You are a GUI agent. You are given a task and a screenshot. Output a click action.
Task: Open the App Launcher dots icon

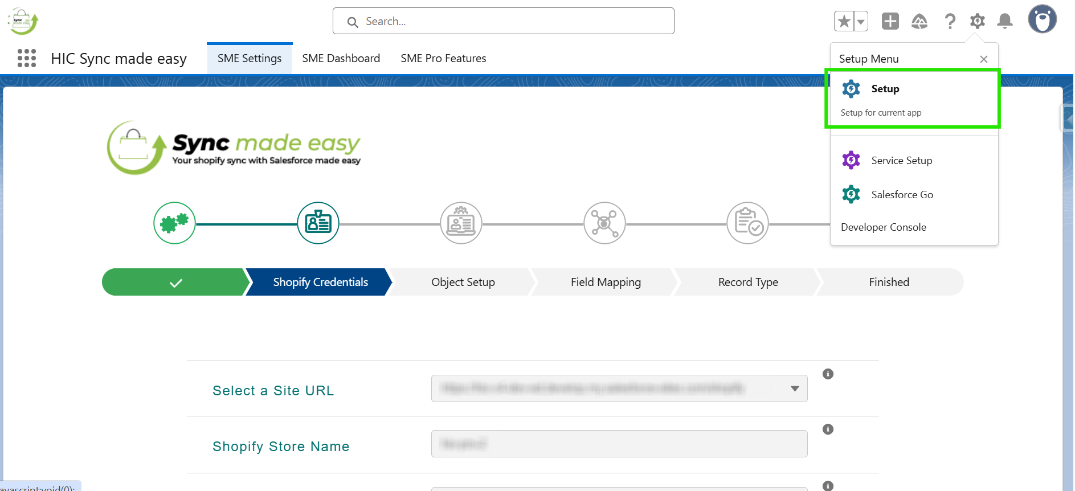27,58
